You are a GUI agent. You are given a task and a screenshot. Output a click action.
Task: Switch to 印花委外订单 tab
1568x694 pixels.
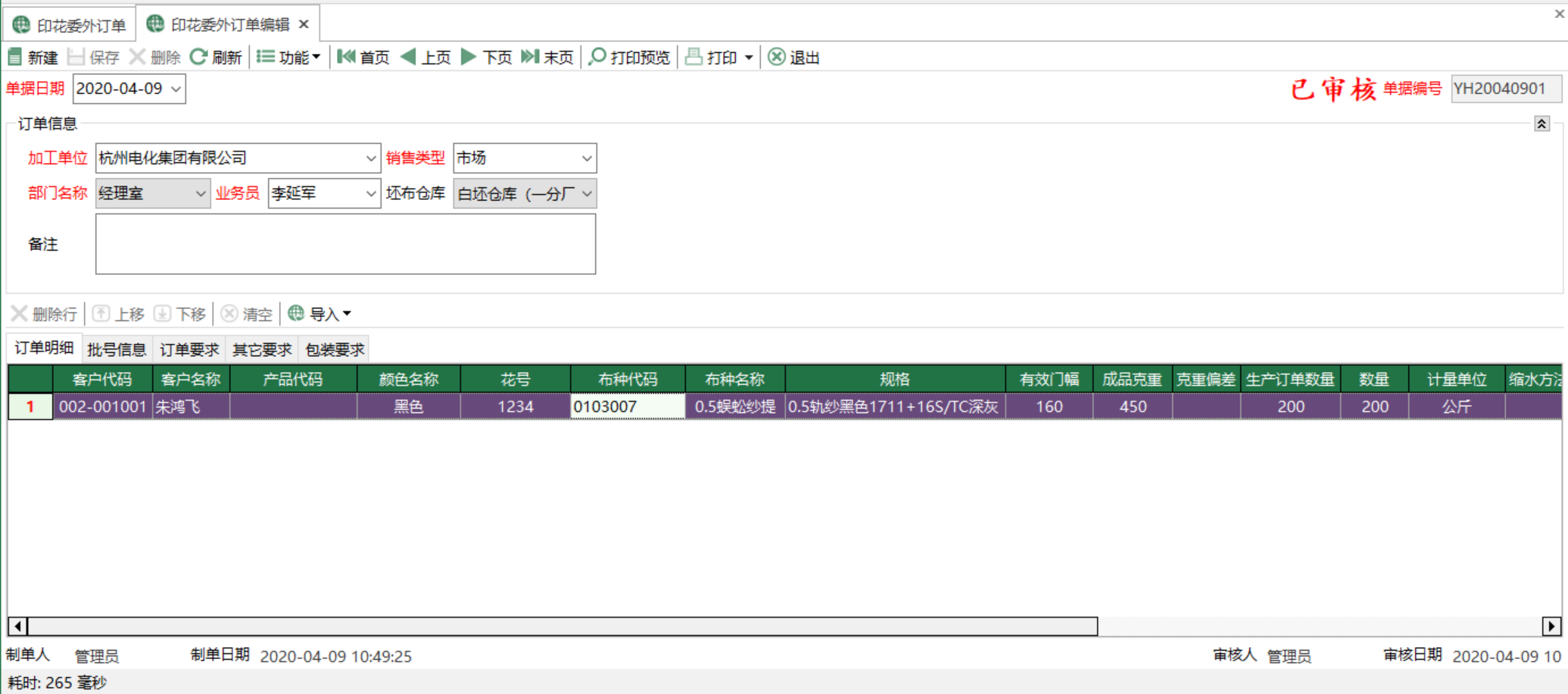tap(70, 25)
